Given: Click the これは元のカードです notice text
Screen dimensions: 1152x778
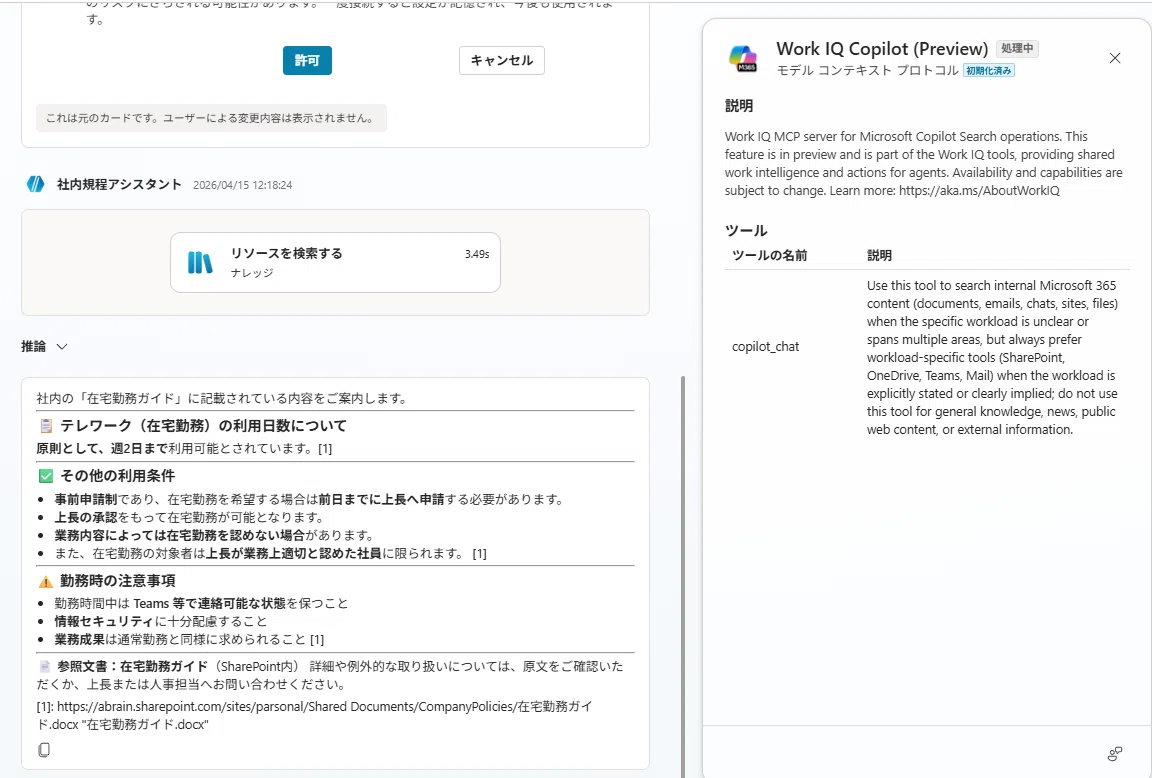Looking at the screenshot, I should pyautogui.click(x=211, y=118).
